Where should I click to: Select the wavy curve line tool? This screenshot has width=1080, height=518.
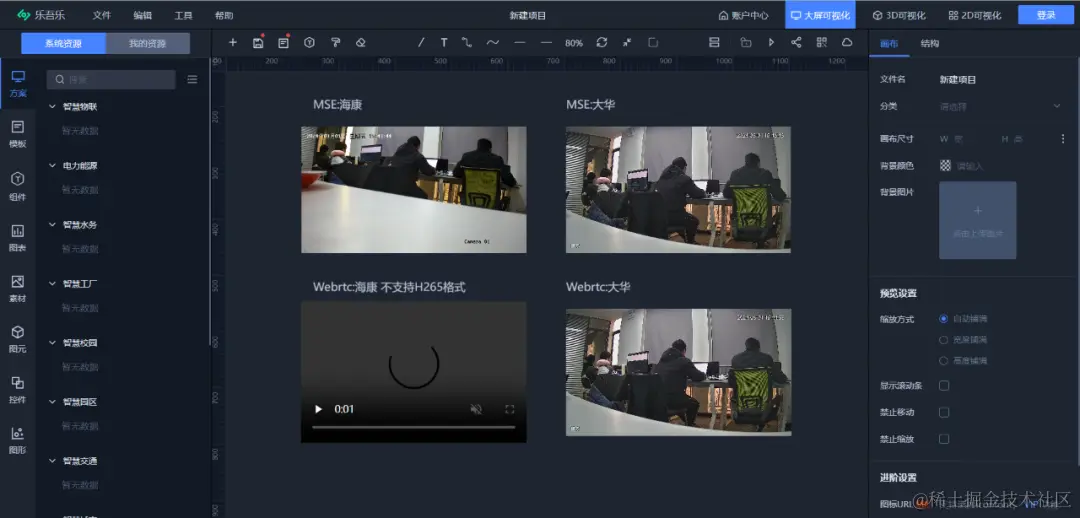coord(492,43)
